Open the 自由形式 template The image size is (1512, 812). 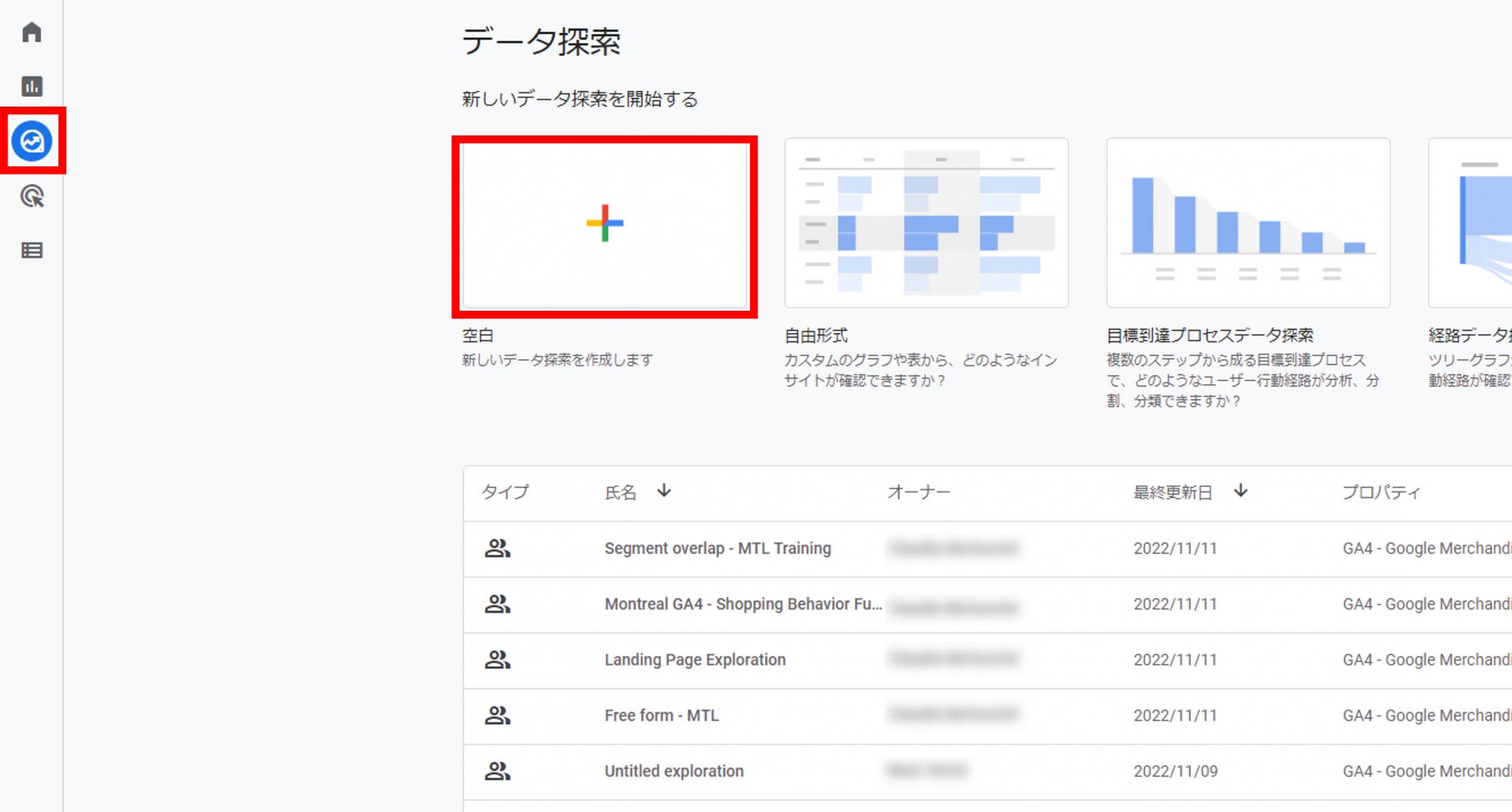coord(925,224)
